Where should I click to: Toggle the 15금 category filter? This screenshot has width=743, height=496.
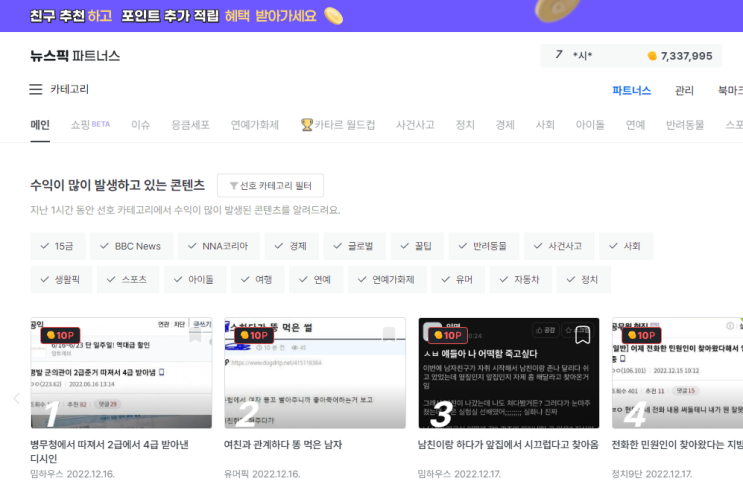58,246
